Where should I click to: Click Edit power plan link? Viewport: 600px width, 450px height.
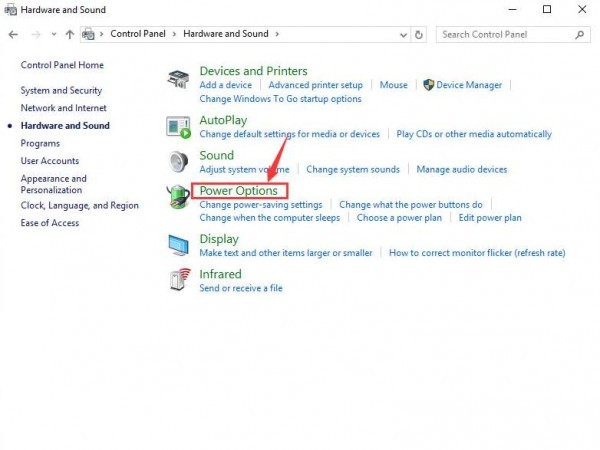(x=490, y=218)
